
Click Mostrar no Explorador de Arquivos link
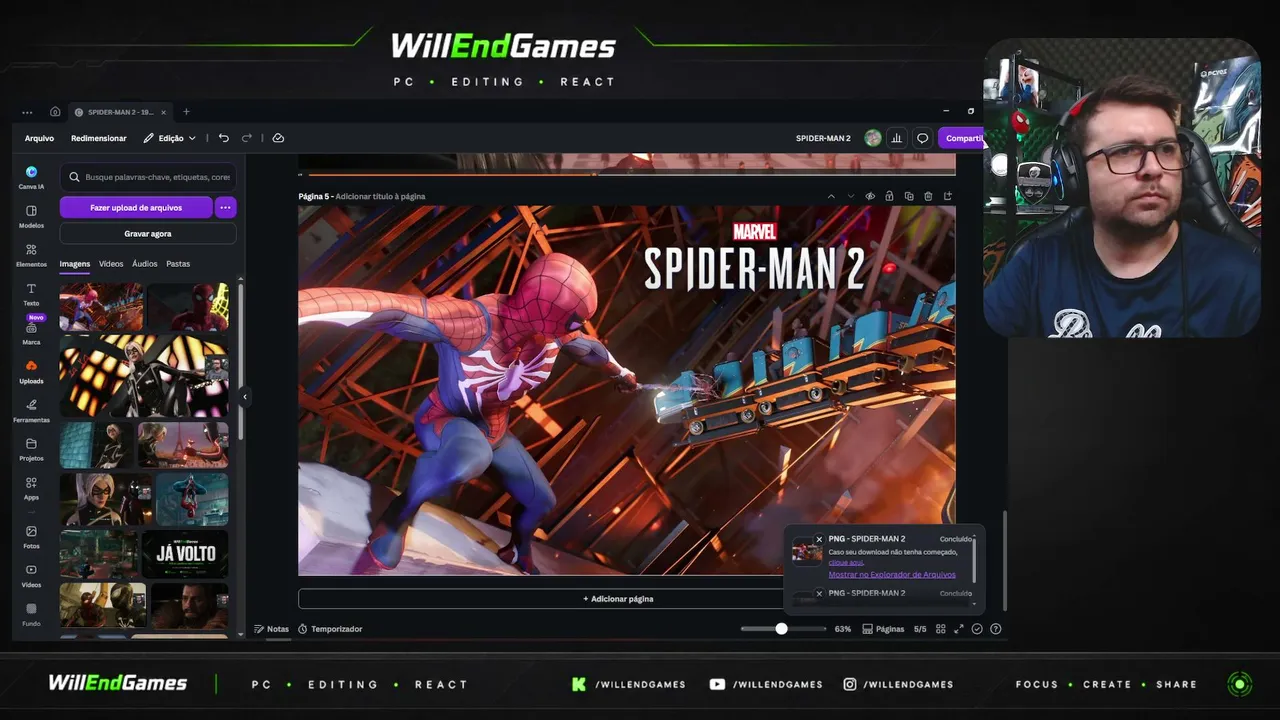pyautogui.click(x=892, y=575)
